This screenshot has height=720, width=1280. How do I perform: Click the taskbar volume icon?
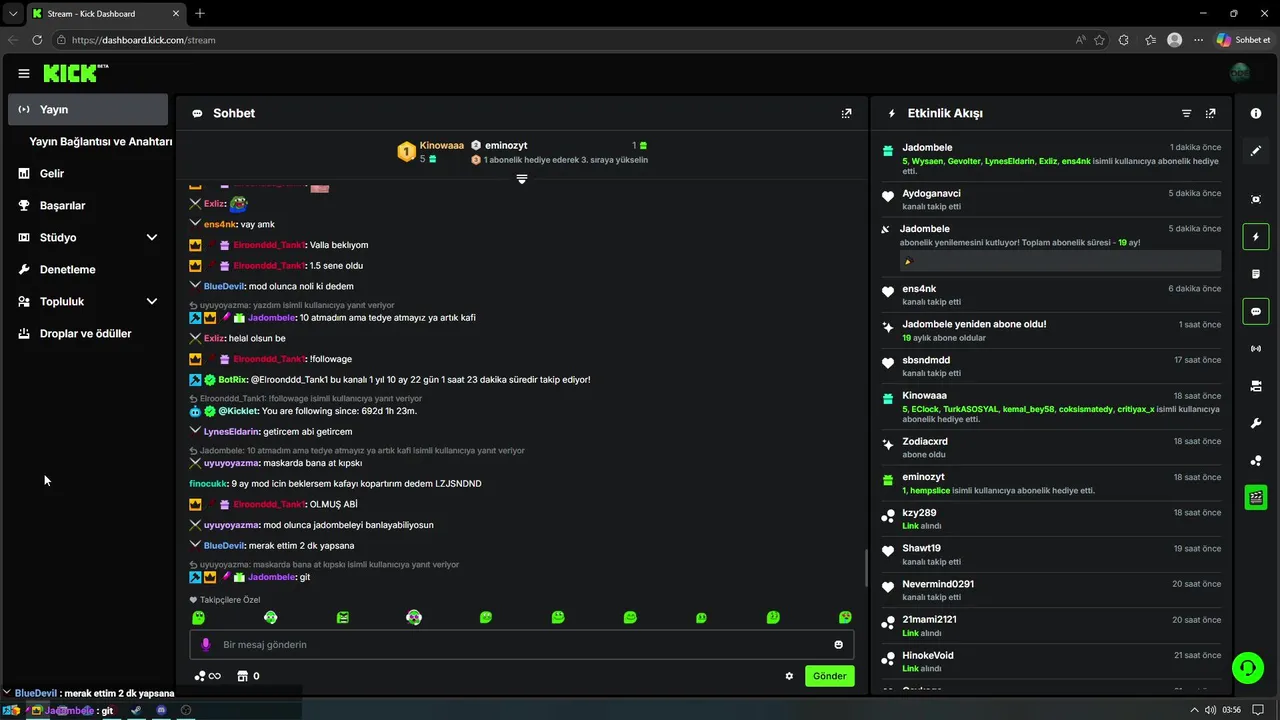[1211, 710]
